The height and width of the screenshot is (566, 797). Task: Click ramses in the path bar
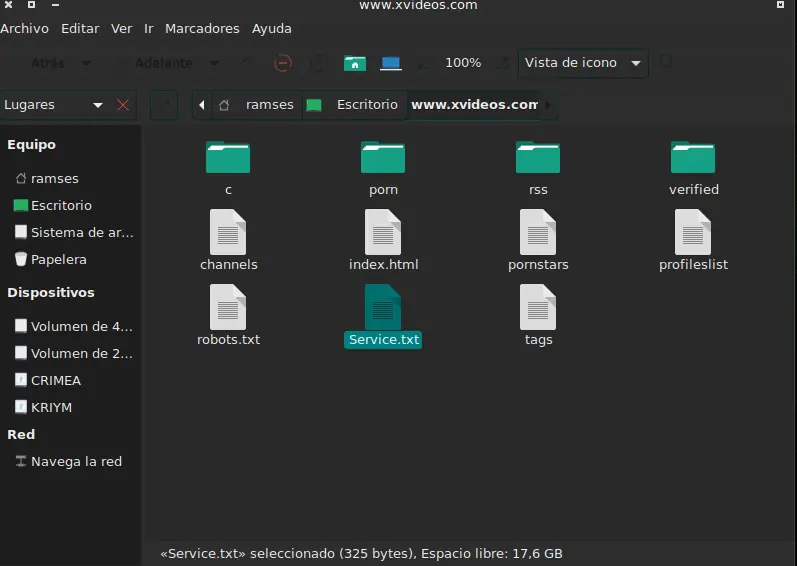pos(257,105)
